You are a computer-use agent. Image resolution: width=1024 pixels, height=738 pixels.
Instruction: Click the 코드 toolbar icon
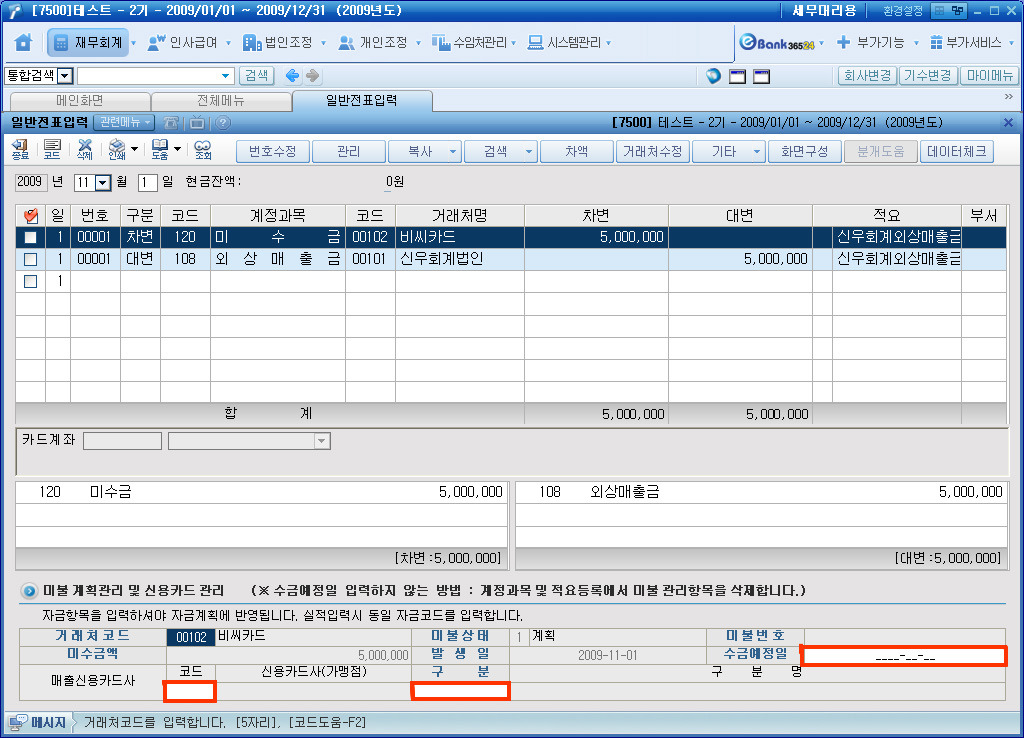click(52, 150)
